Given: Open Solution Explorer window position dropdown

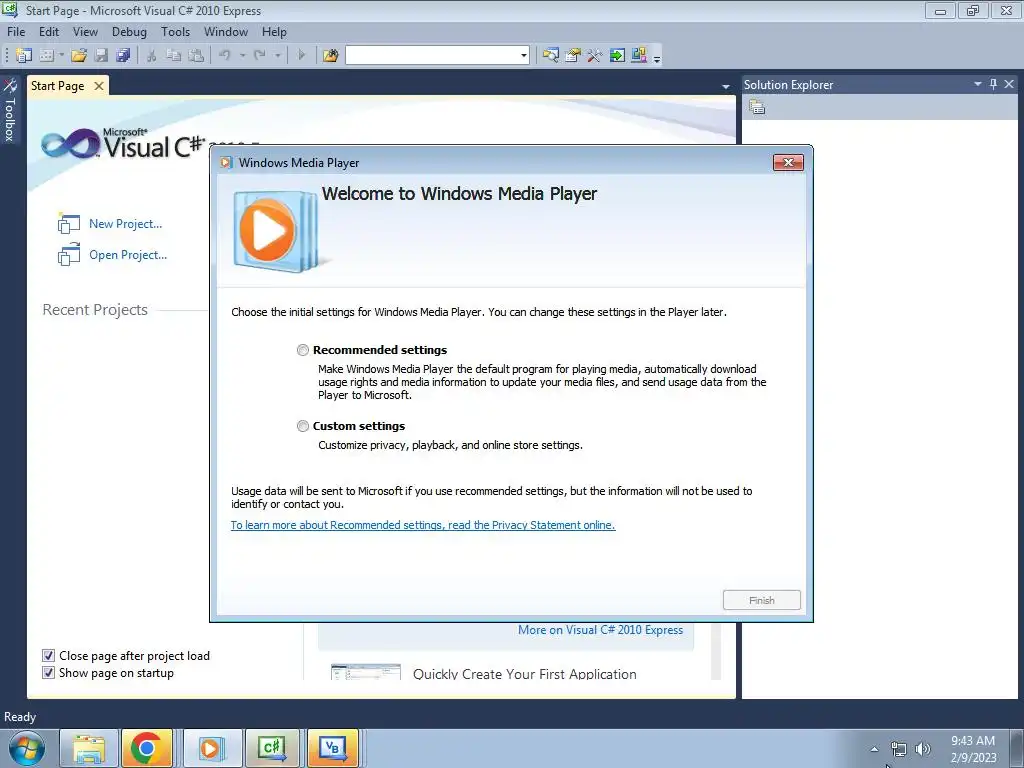Looking at the screenshot, I should (x=978, y=84).
